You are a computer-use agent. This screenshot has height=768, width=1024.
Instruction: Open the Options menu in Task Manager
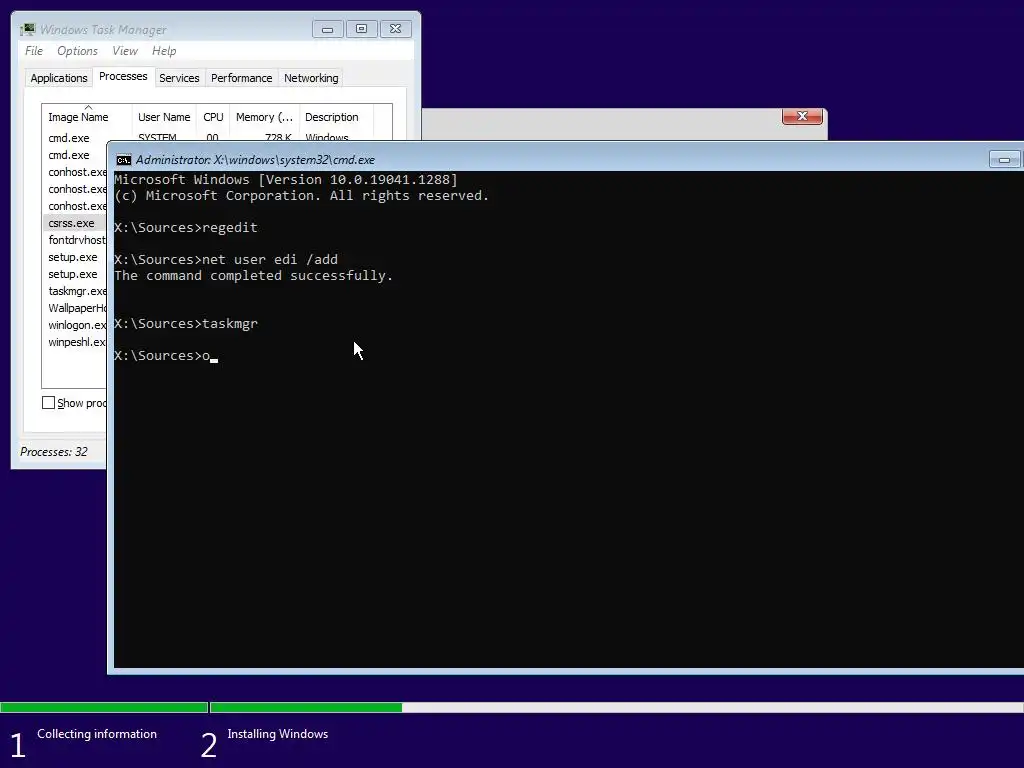click(x=77, y=51)
